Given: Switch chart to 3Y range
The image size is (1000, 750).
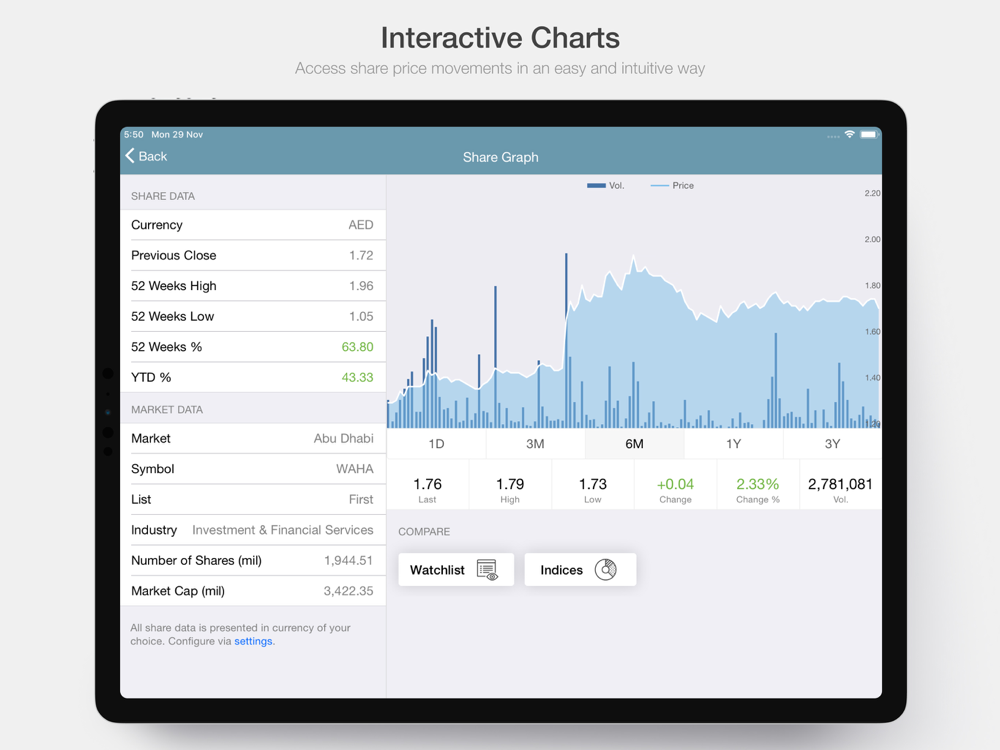Looking at the screenshot, I should pyautogui.click(x=832, y=444).
